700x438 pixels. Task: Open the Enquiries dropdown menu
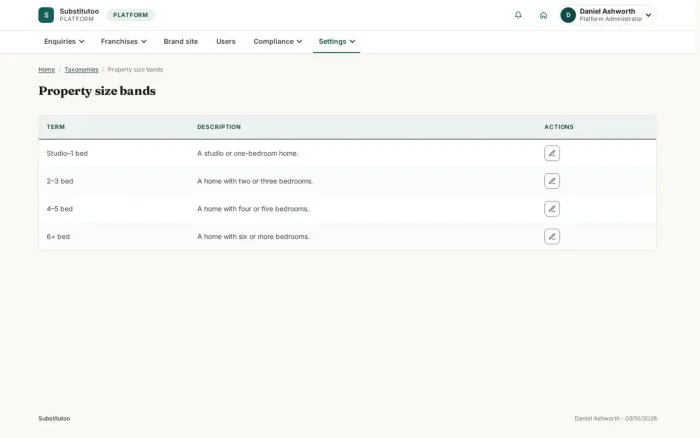pos(64,41)
